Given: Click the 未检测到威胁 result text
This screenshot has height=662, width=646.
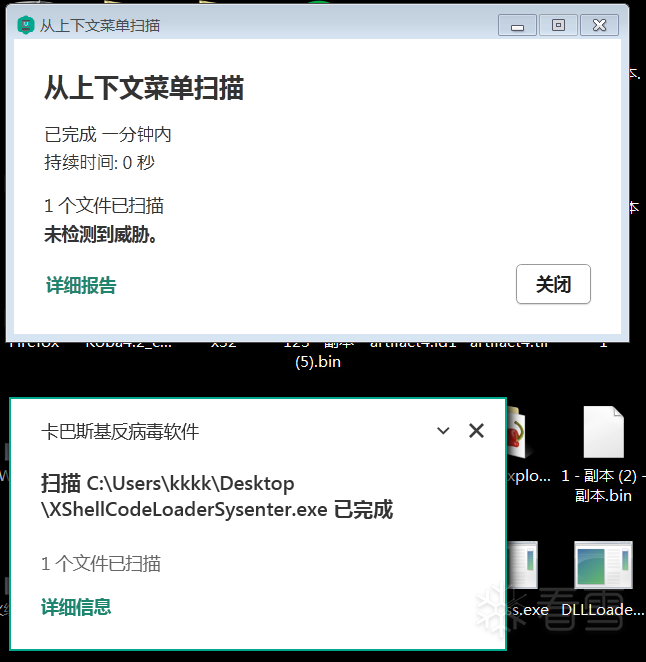Looking at the screenshot, I should [x=100, y=235].
